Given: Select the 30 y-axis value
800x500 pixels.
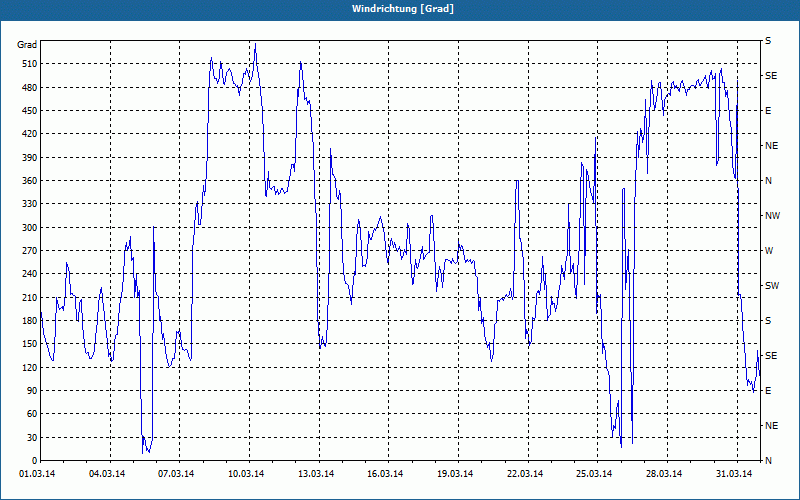Looking at the screenshot, I should [32, 437].
